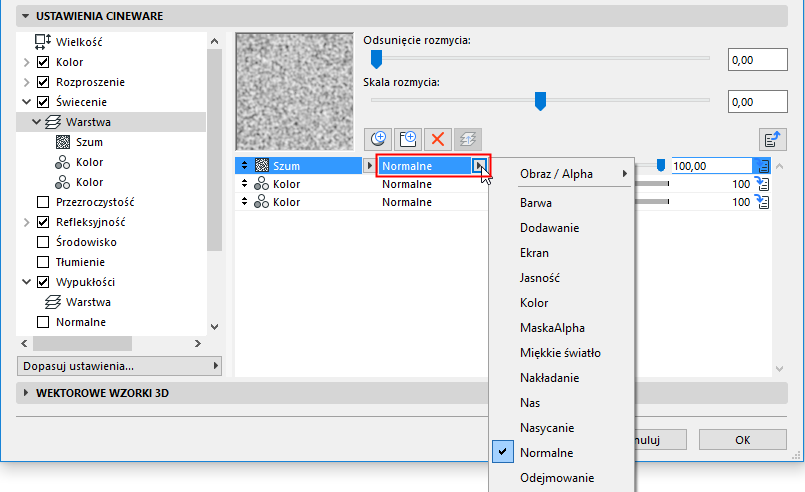The image size is (805, 492).
Task: Click the Szum noise icon in tree
Action: [x=63, y=142]
